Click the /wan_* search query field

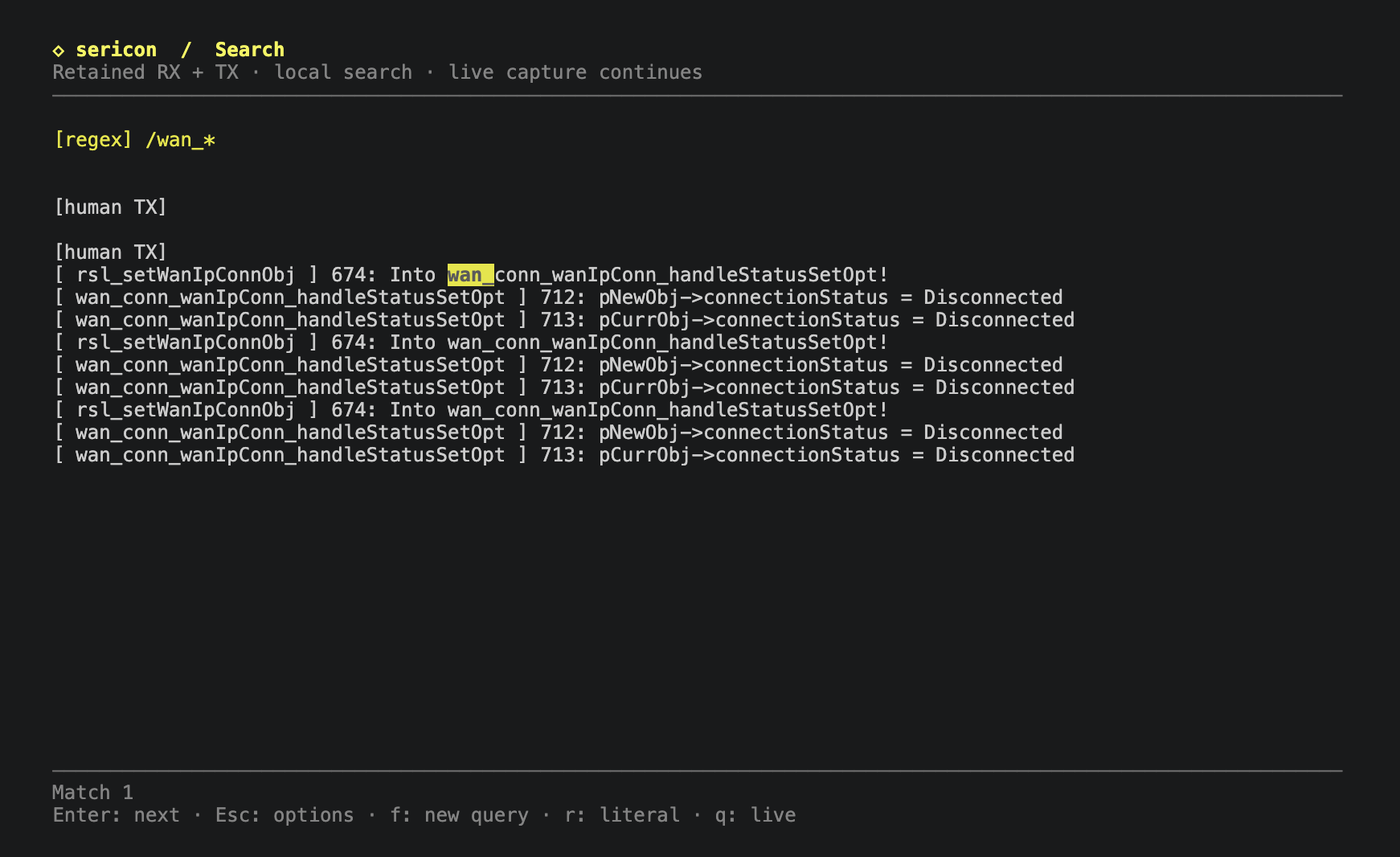[x=181, y=140]
